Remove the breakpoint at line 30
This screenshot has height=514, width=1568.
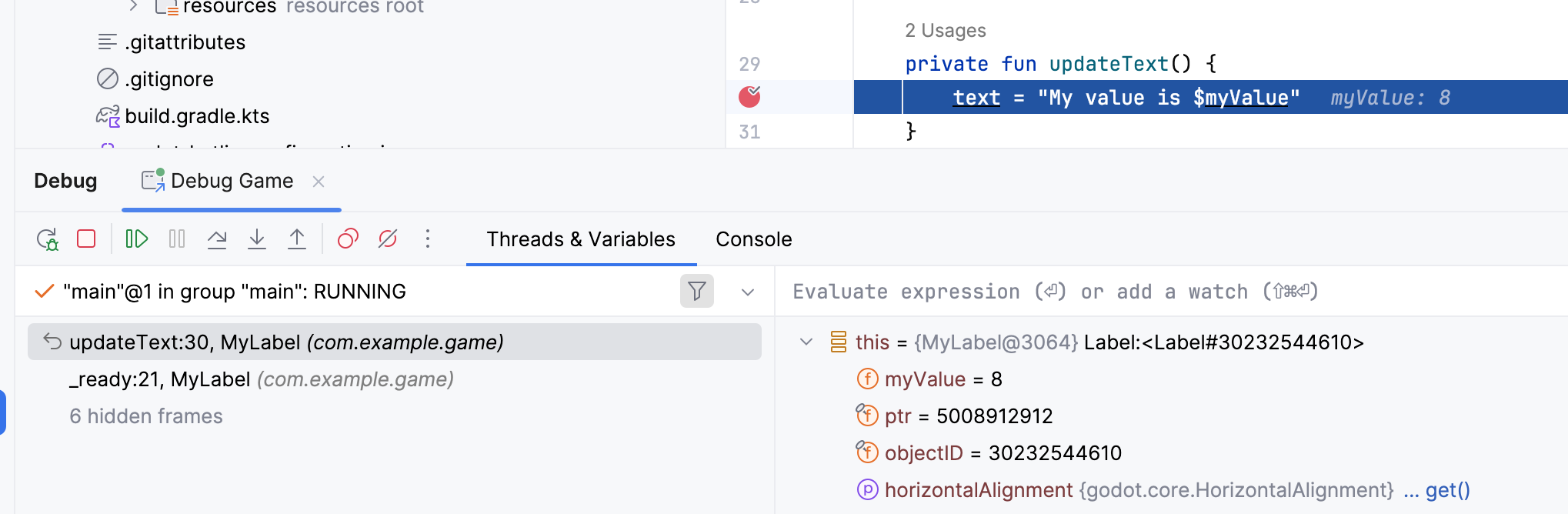[x=749, y=97]
